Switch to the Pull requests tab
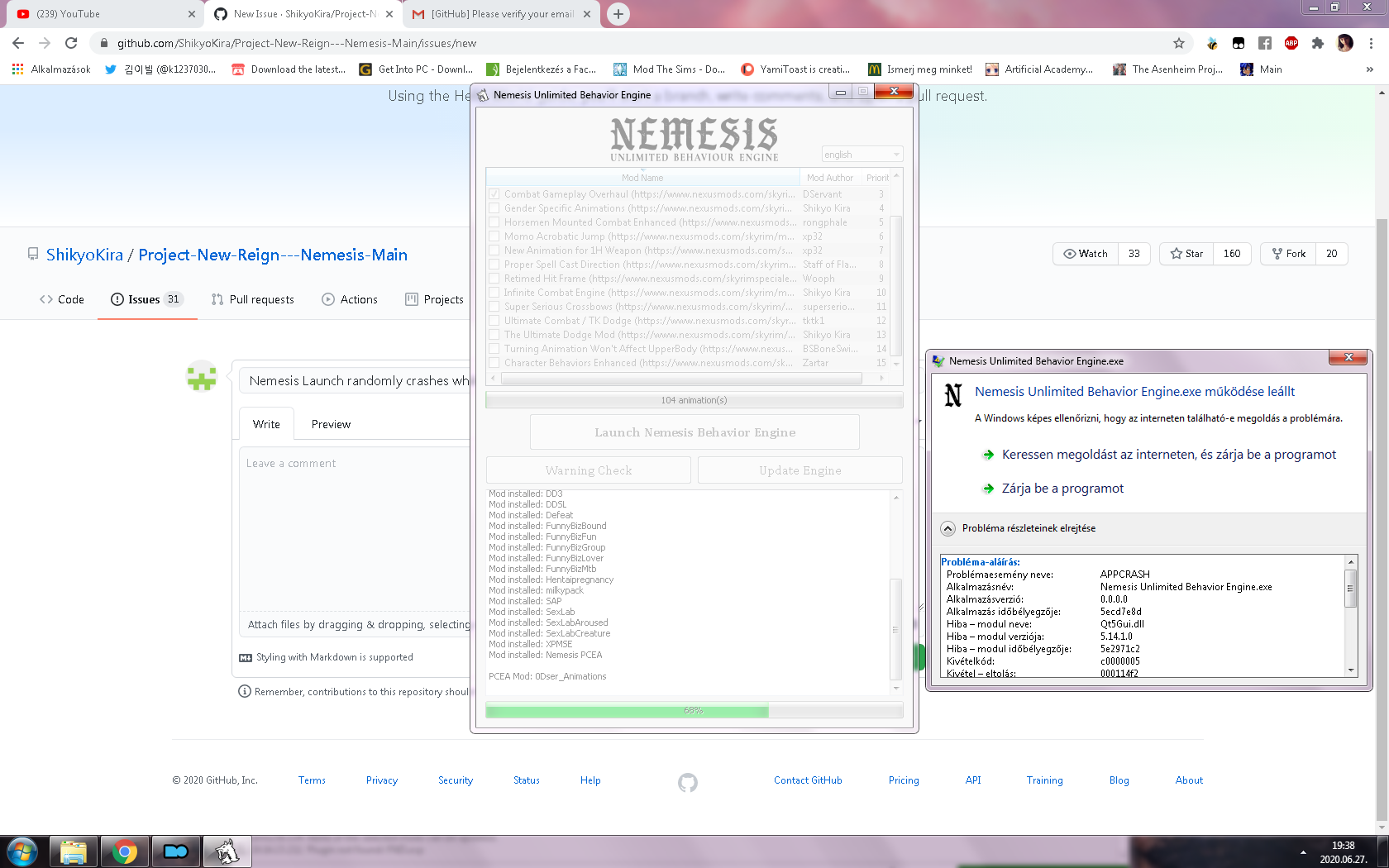The image size is (1389, 868). [253, 299]
